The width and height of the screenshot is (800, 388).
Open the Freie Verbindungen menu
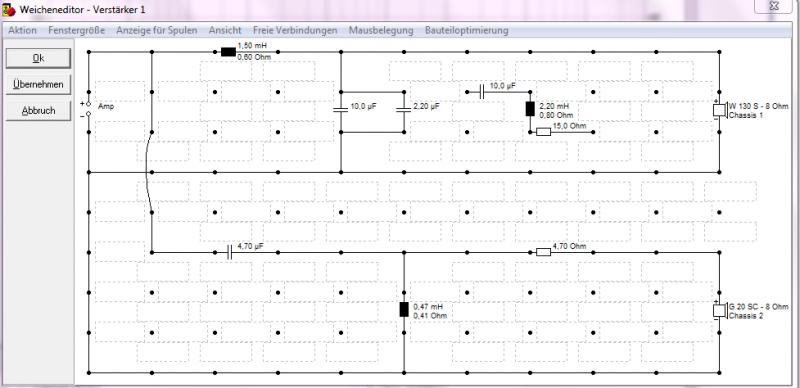pyautogui.click(x=295, y=31)
